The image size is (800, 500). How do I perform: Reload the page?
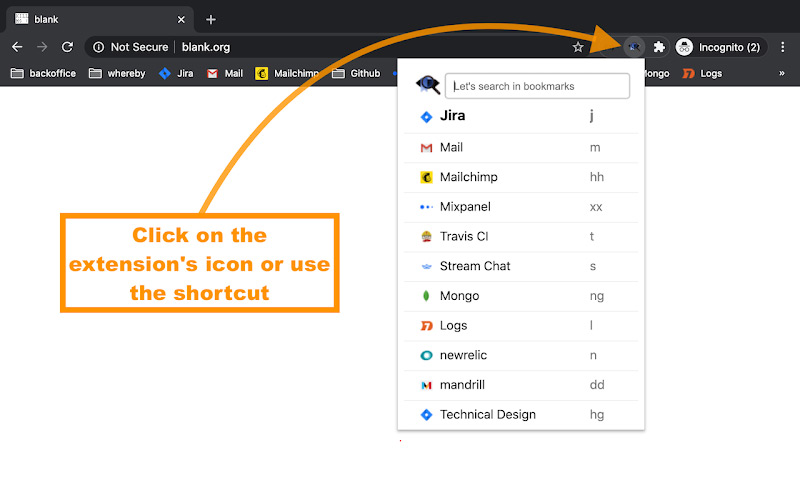(67, 47)
